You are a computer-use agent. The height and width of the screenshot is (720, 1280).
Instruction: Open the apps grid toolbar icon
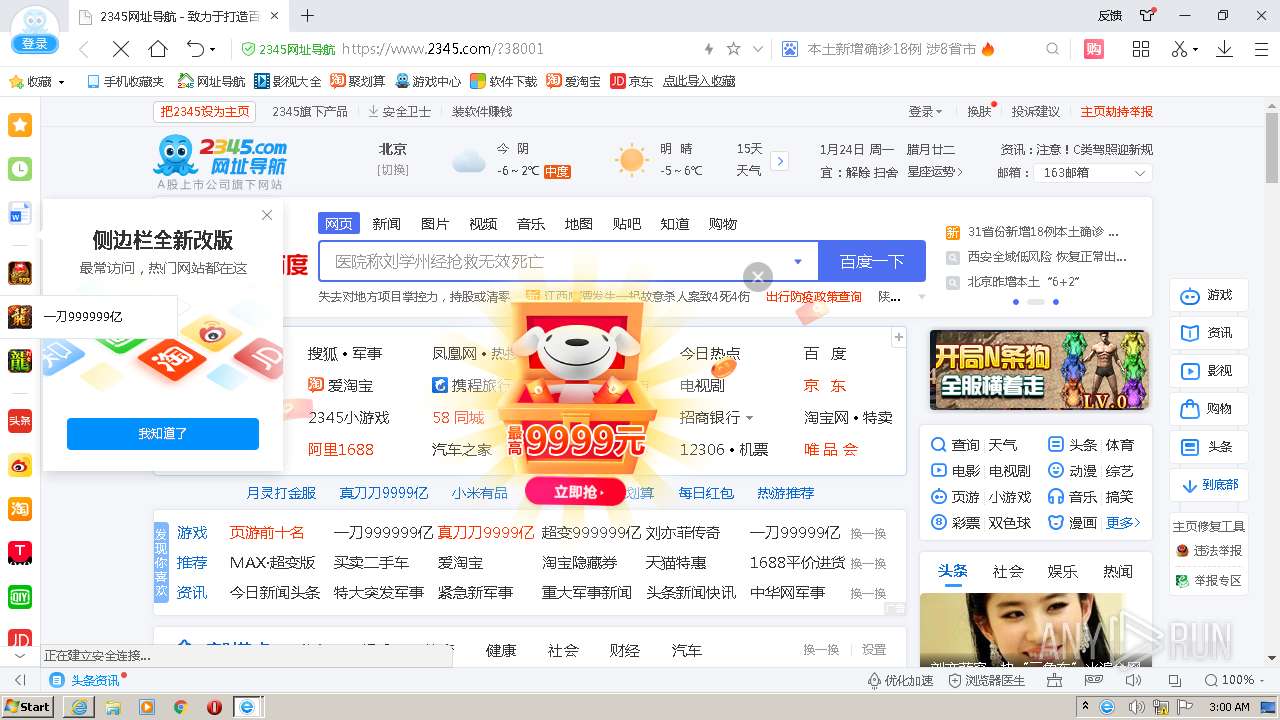[x=1141, y=49]
